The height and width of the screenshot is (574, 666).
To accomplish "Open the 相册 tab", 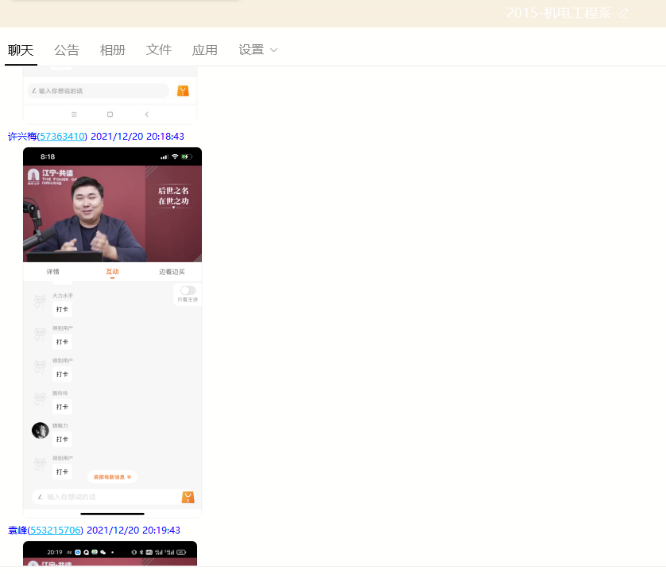I will click(112, 50).
